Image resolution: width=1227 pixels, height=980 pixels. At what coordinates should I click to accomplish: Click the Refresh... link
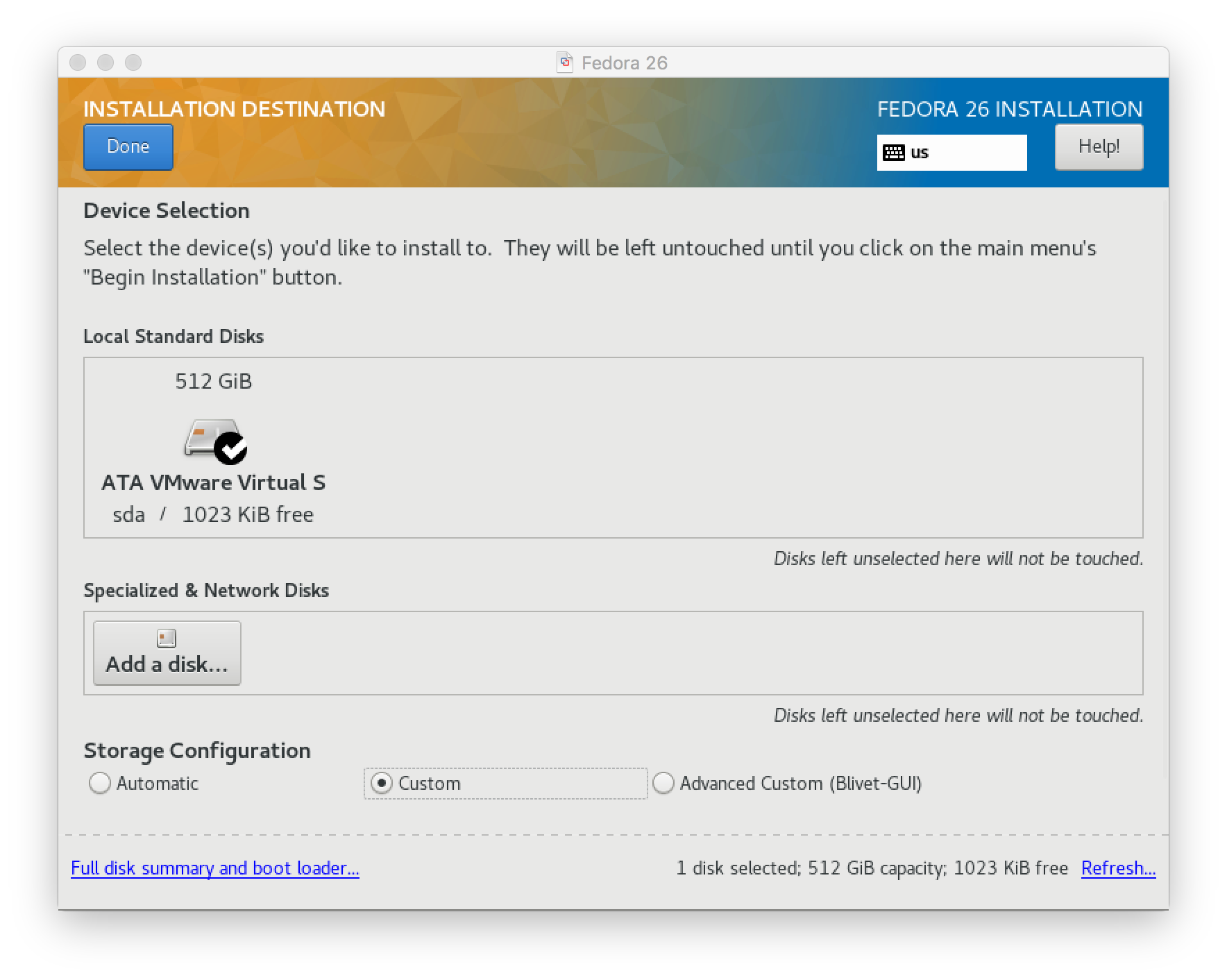point(1118,868)
